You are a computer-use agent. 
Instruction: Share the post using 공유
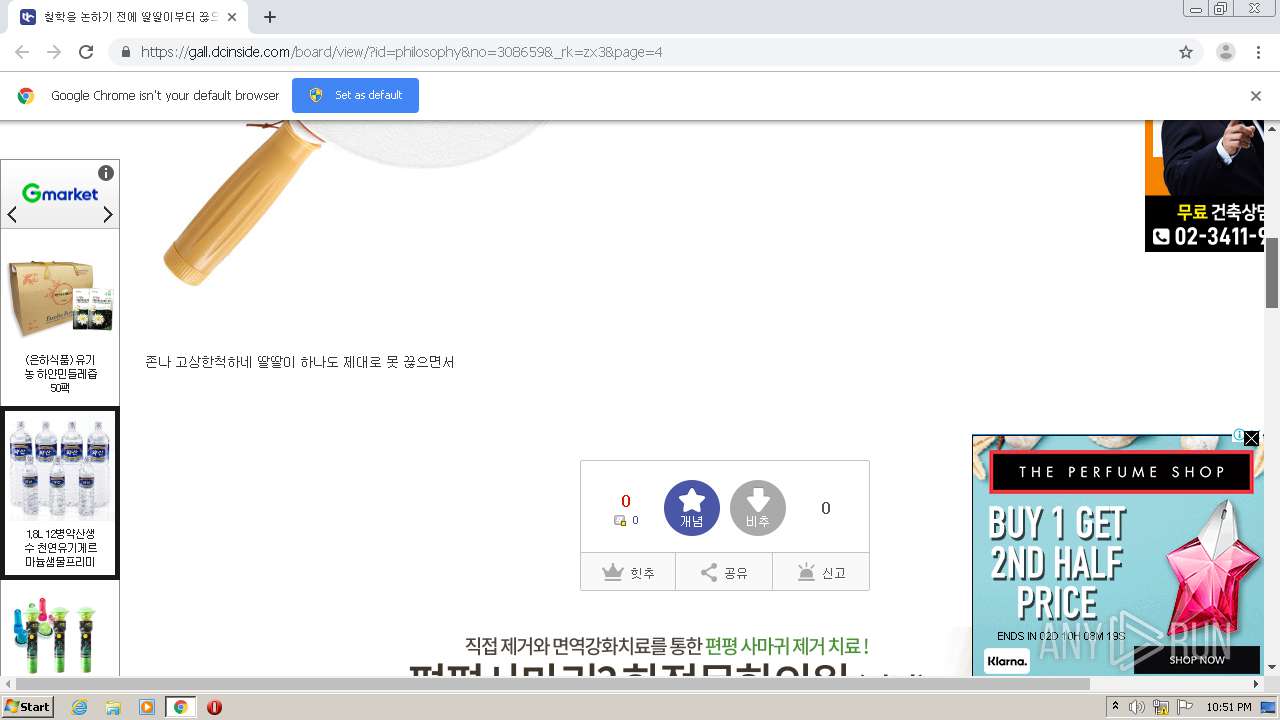pyautogui.click(x=724, y=572)
